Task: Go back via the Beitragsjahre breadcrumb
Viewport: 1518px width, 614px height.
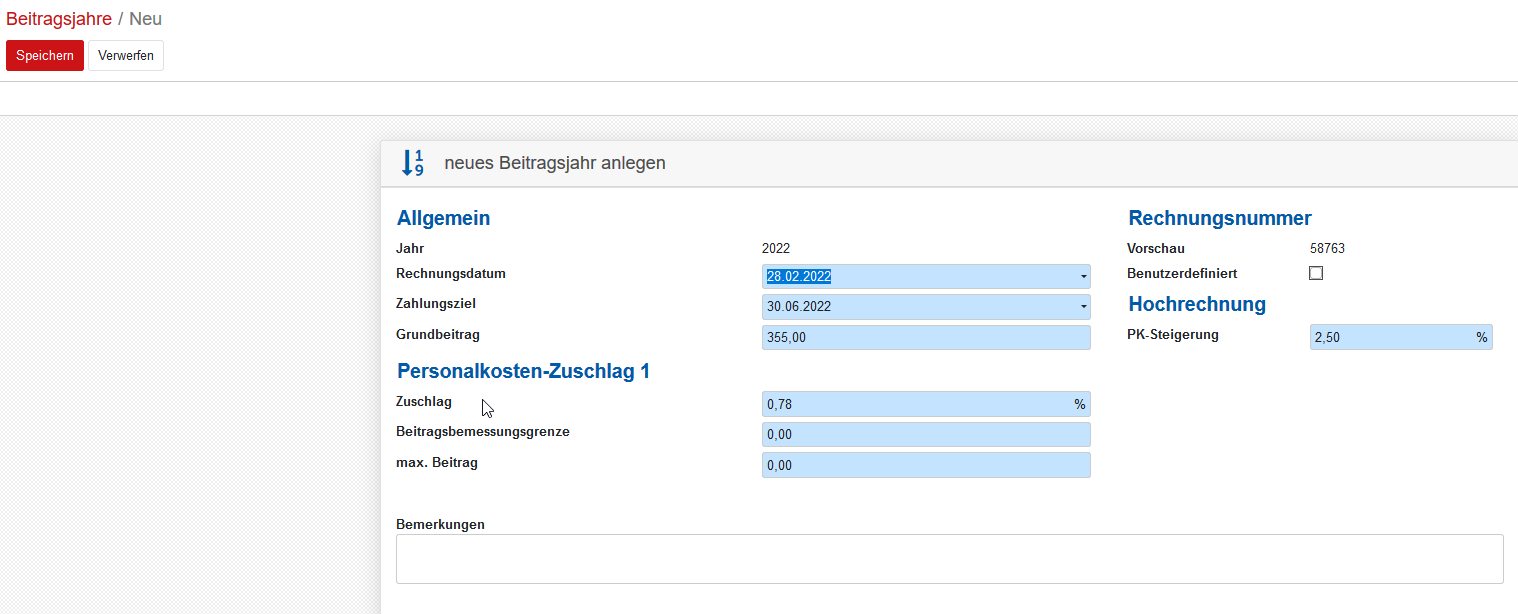Action: click(59, 19)
